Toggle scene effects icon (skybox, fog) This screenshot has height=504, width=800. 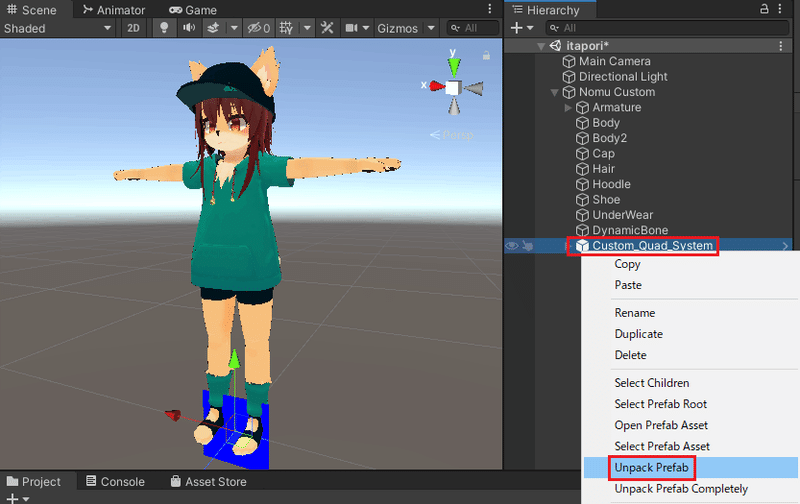pyautogui.click(x=214, y=28)
